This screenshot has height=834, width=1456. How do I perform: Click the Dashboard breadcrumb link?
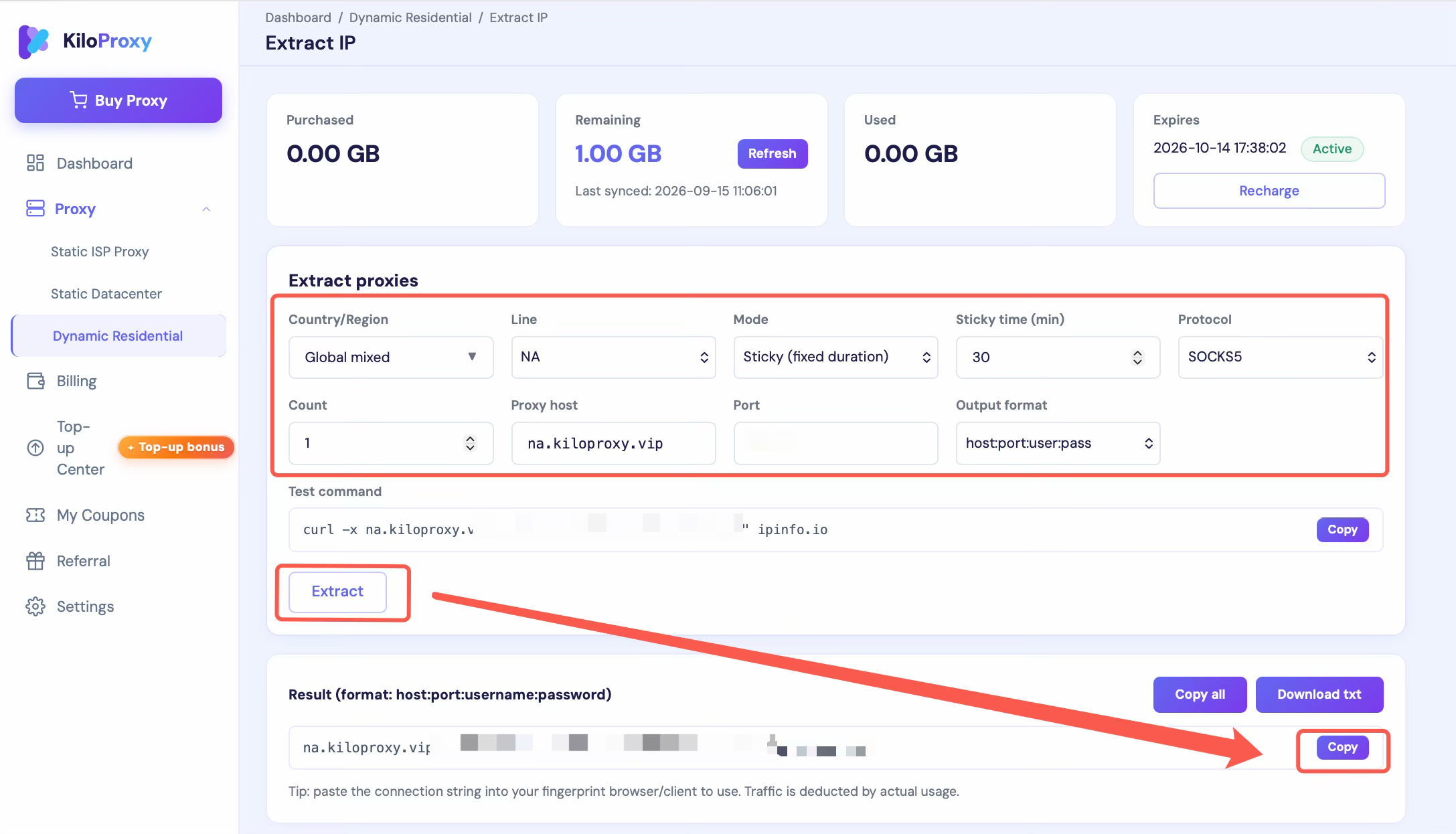coord(298,17)
